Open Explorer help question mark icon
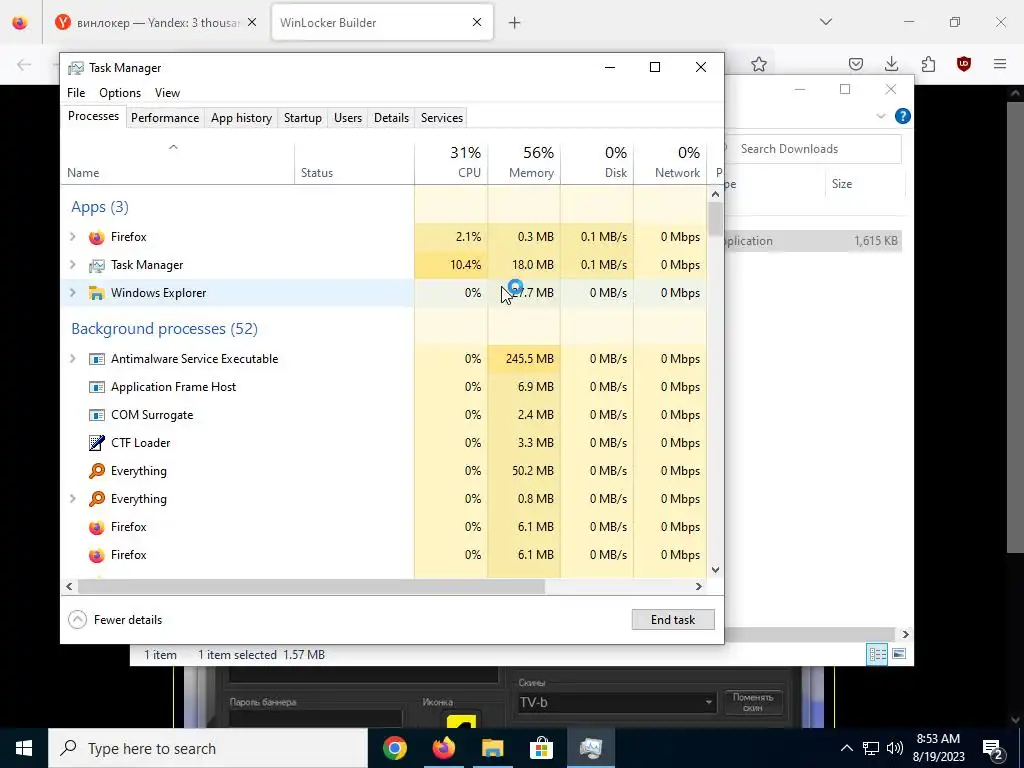The image size is (1024, 768). (903, 116)
